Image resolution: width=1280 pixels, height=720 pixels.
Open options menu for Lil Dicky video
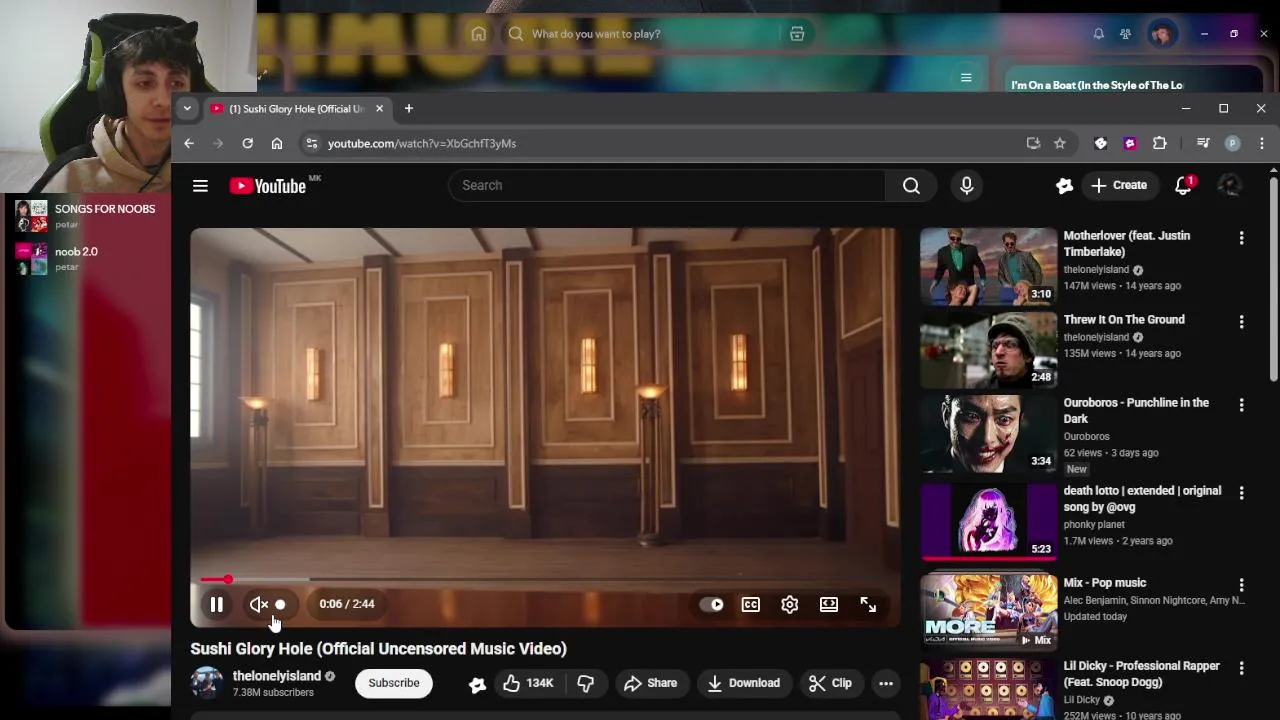pyautogui.click(x=1241, y=668)
